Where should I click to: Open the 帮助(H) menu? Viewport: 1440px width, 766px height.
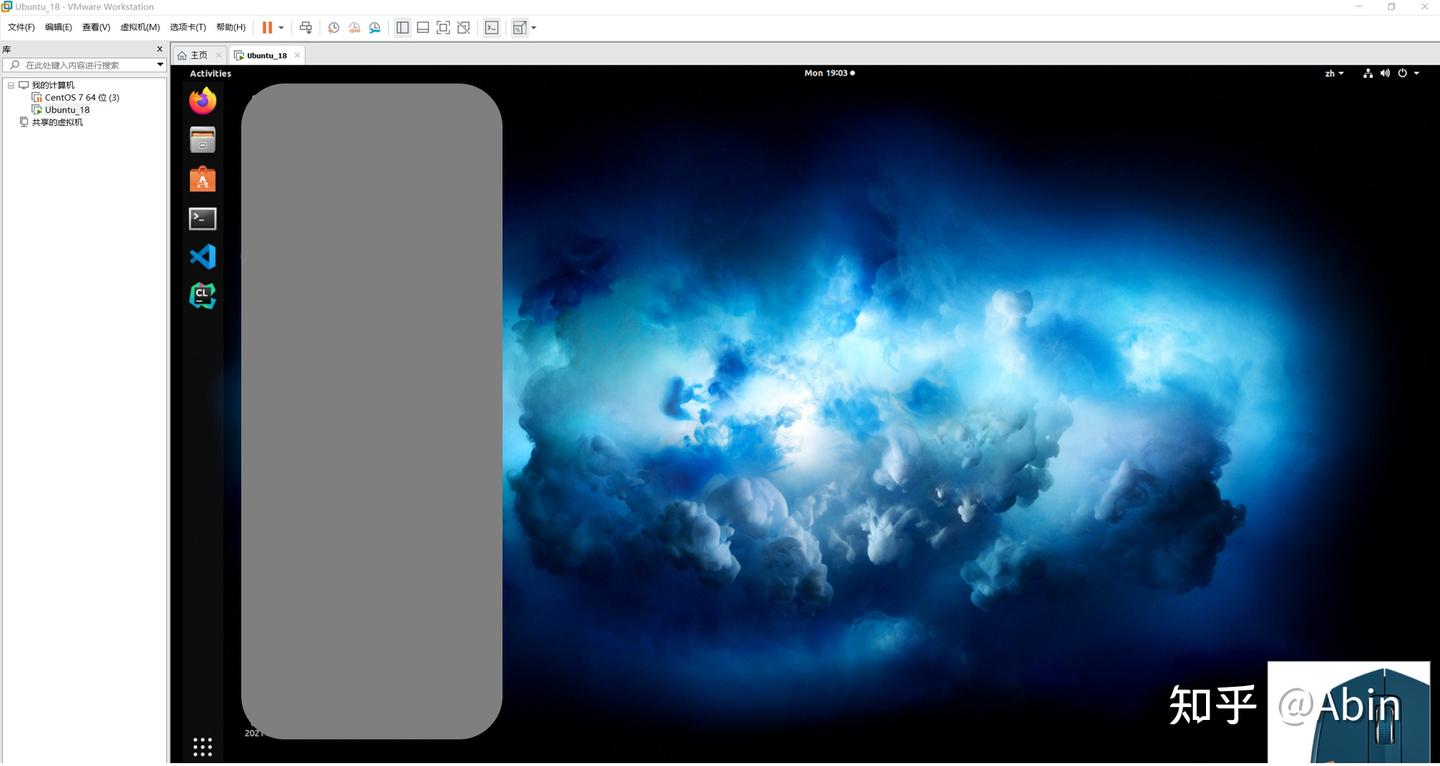coord(231,28)
